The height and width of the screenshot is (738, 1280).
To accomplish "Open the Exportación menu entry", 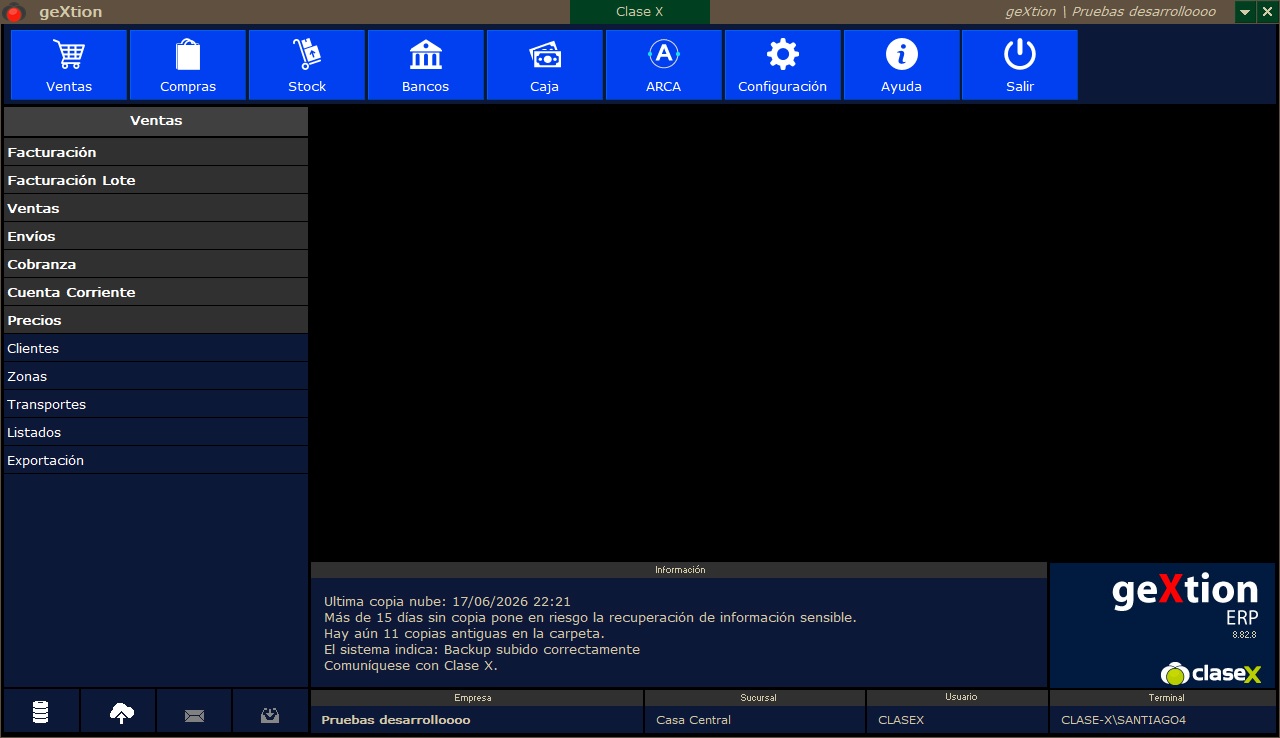I will [156, 460].
